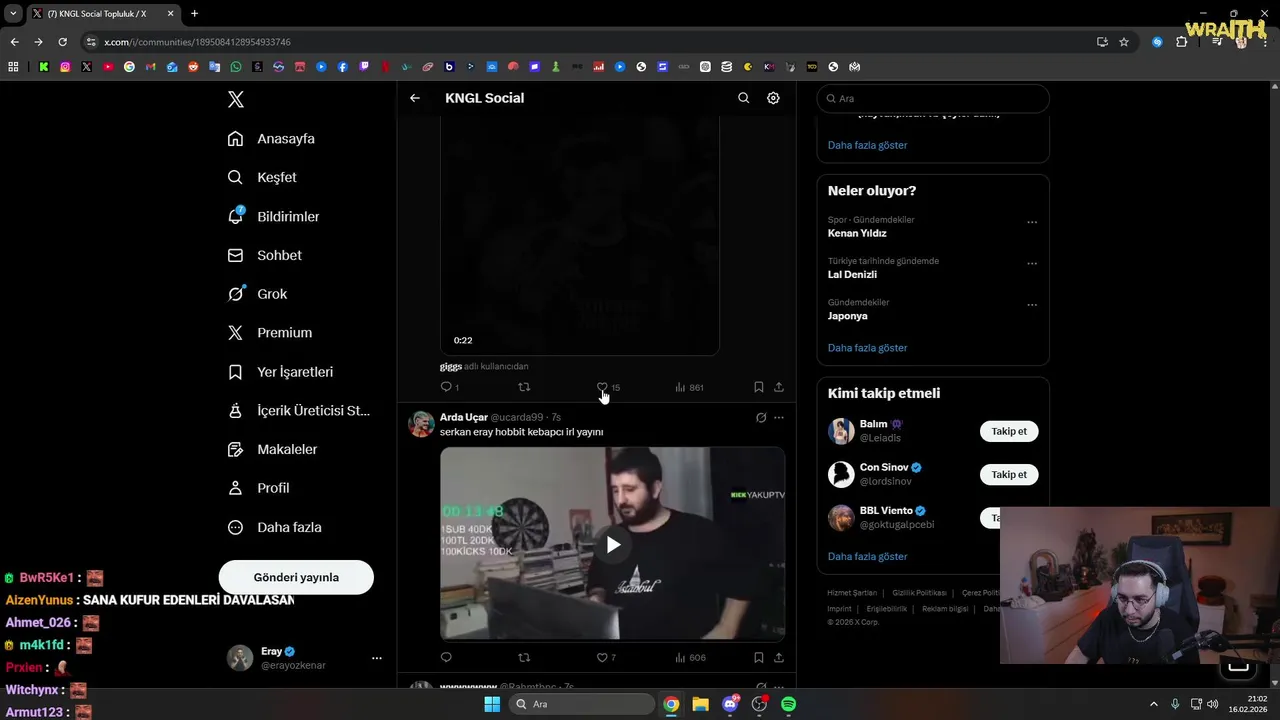The width and height of the screenshot is (1280, 720).
Task: Bookmark the giggs video post
Action: [758, 387]
